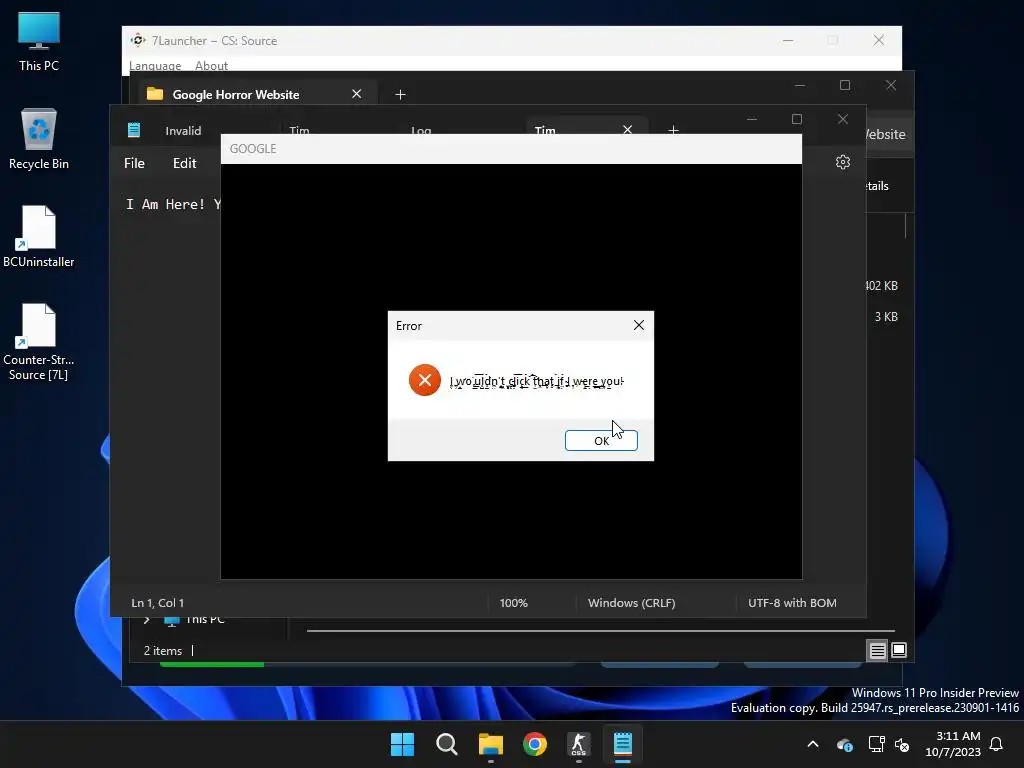Image resolution: width=1024 pixels, height=768 pixels.
Task: Switch to the Invalid tab in Notepad
Action: 184,131
